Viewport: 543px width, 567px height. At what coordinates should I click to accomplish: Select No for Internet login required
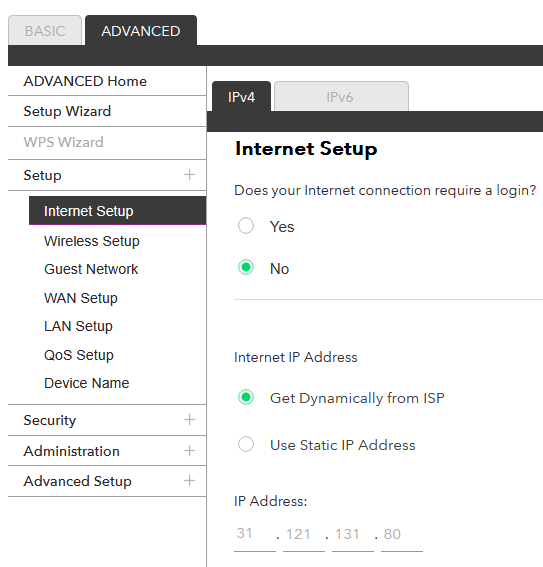(246, 267)
